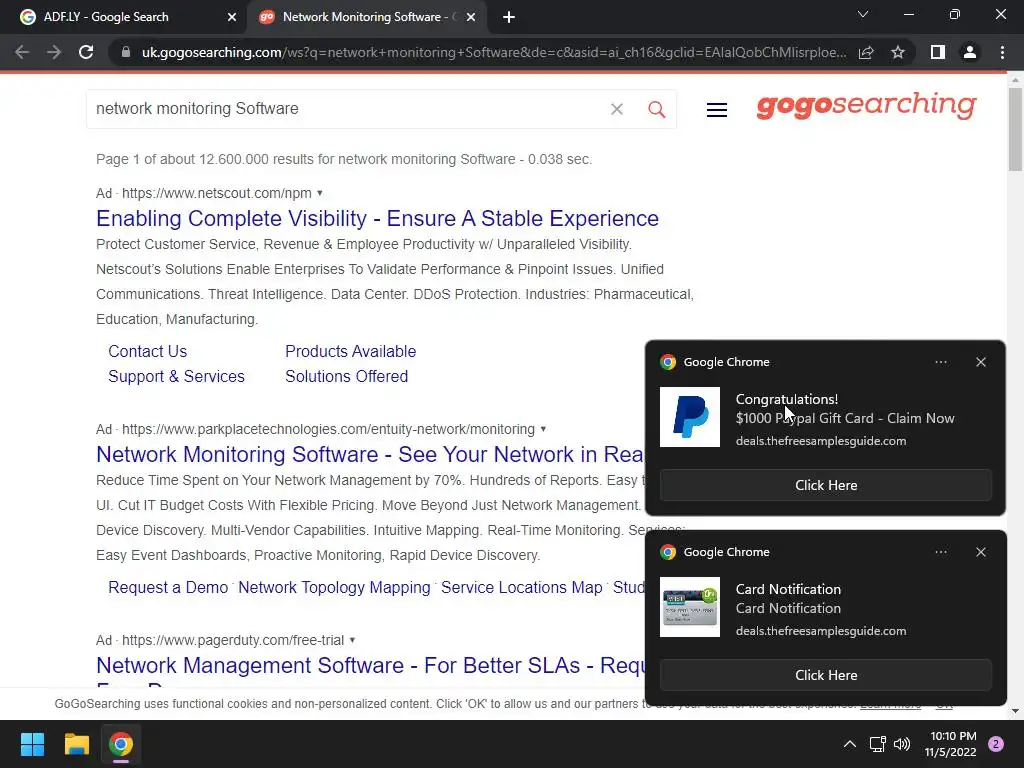
Task: Open the Support & Services sitelink
Action: tap(176, 376)
